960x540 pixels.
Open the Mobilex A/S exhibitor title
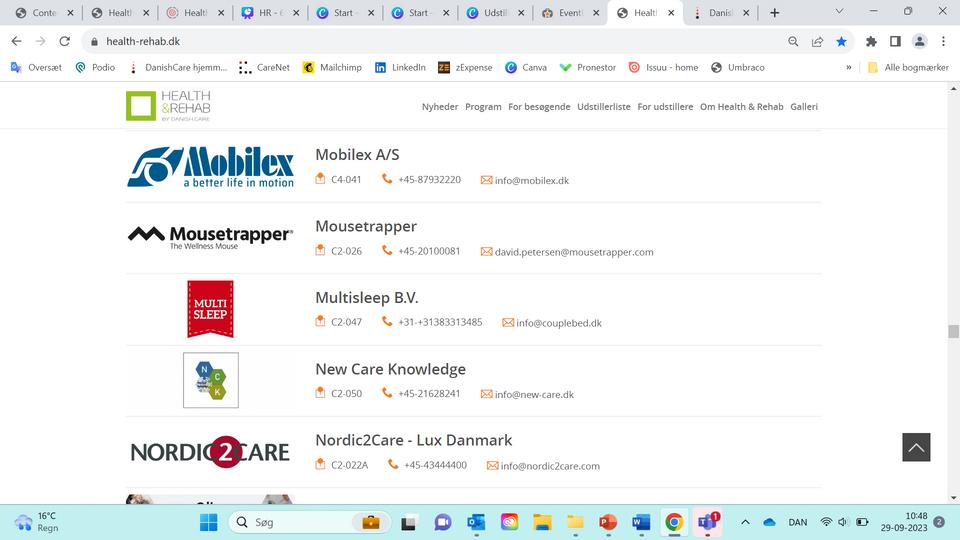click(x=357, y=154)
